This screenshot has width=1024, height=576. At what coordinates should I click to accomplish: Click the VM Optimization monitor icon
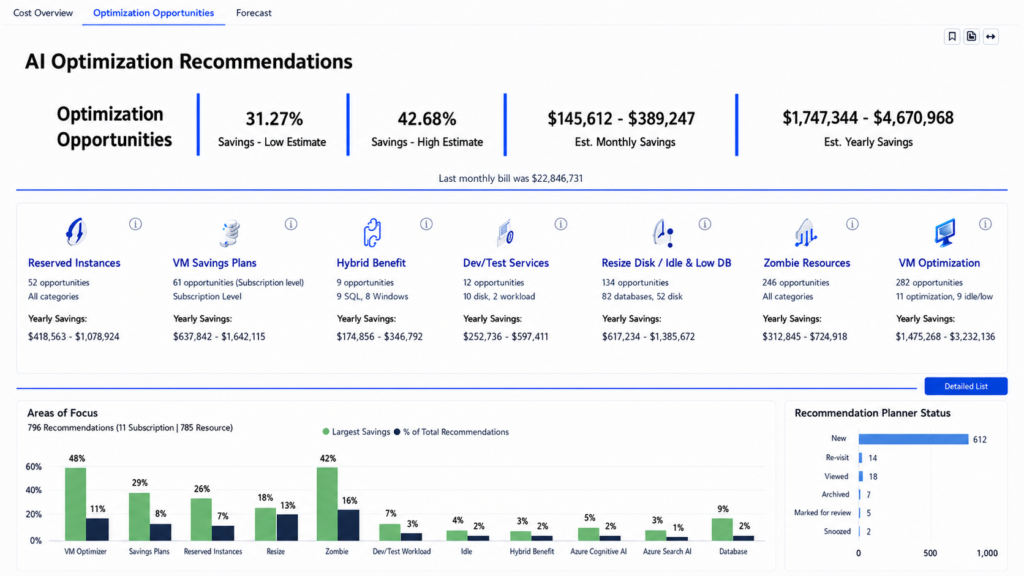click(x=944, y=232)
